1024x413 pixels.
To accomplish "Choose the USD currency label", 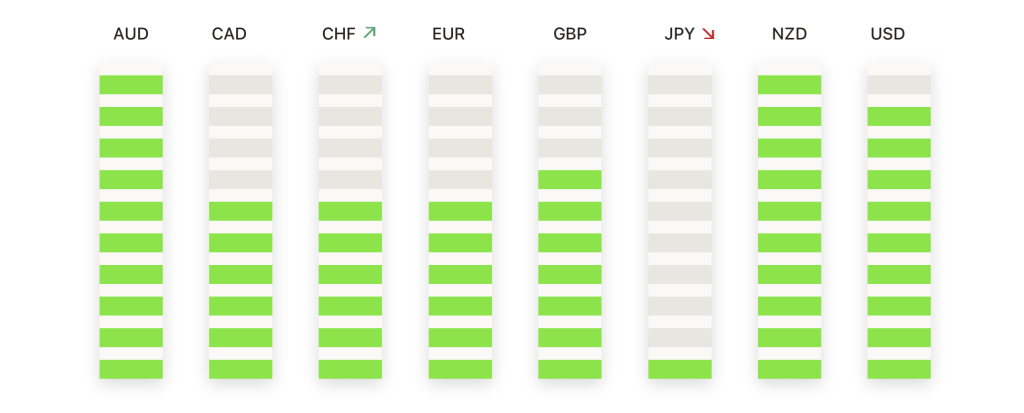I will [888, 34].
